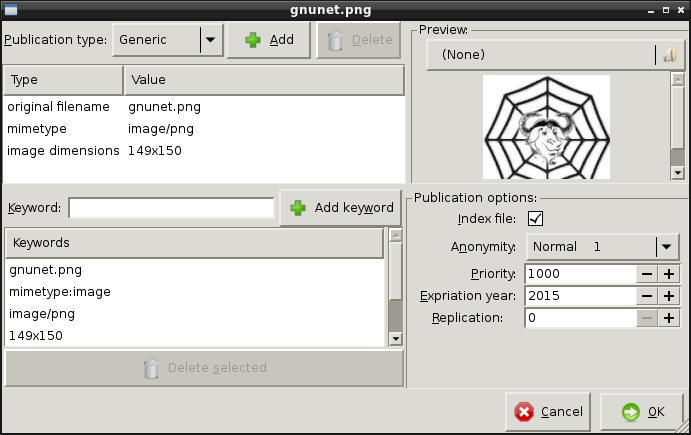Image resolution: width=691 pixels, height=435 pixels.
Task: Click the preview pane scroll-down arrow
Action: coord(678,172)
